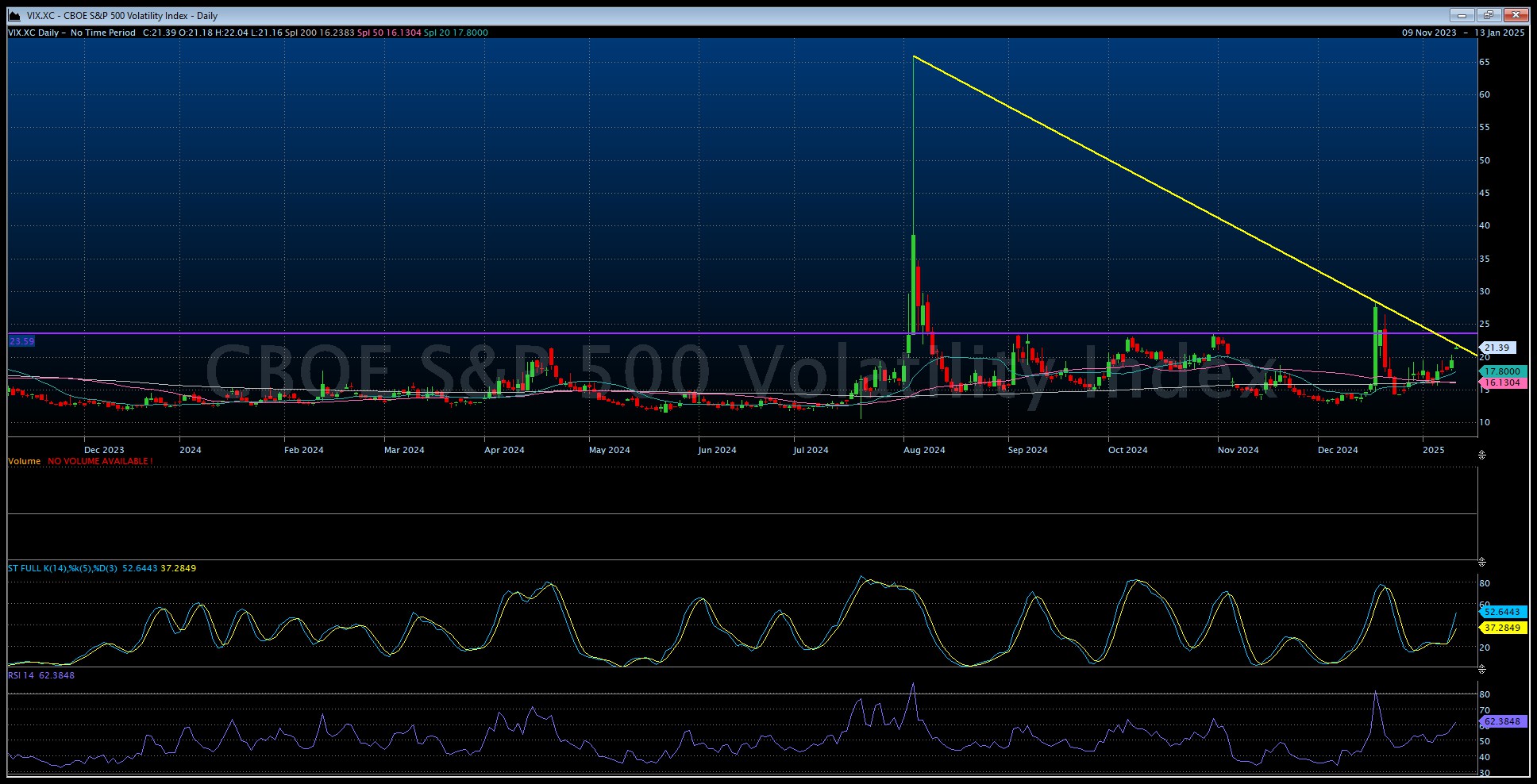1537x784 pixels.
Task: Click the teal 17.8000 price tag
Action: 1502,371
